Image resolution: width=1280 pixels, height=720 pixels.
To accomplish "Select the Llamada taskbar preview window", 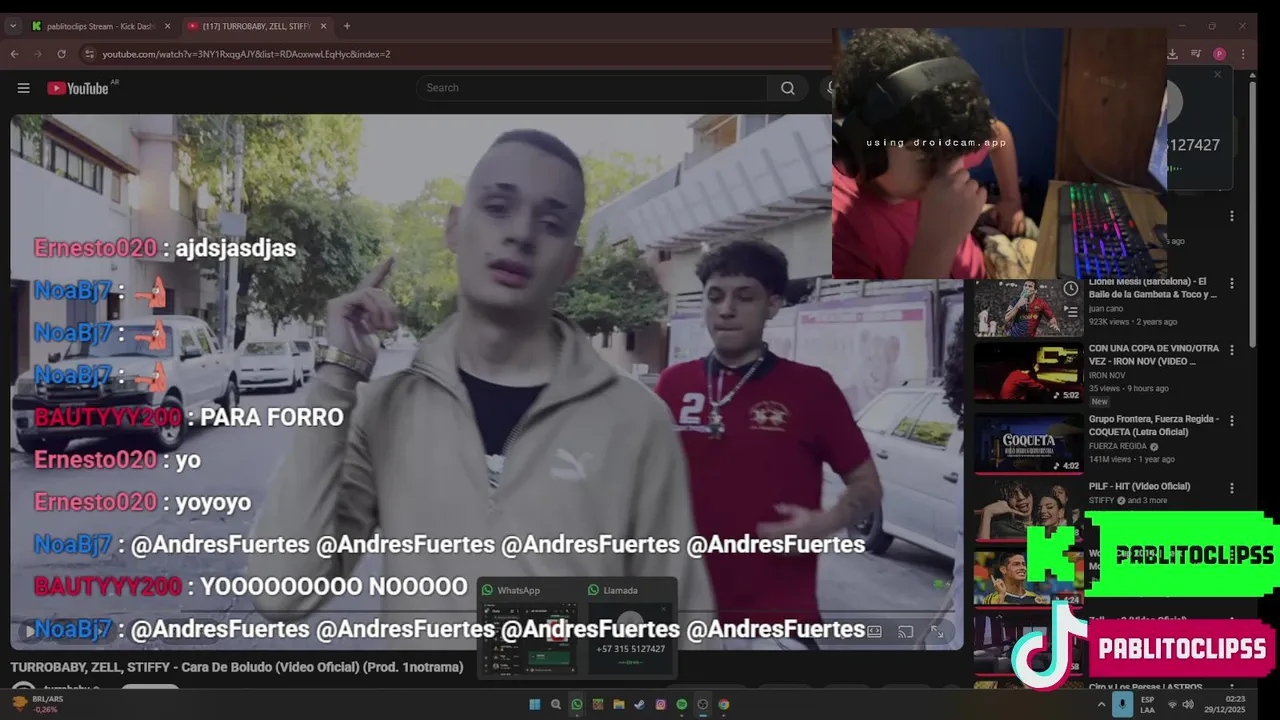I will tap(630, 628).
